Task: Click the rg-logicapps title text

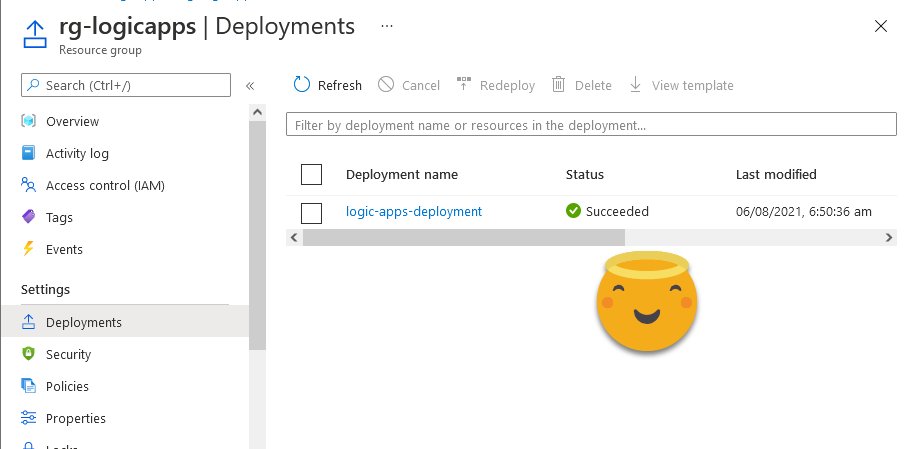Action: 127,27
